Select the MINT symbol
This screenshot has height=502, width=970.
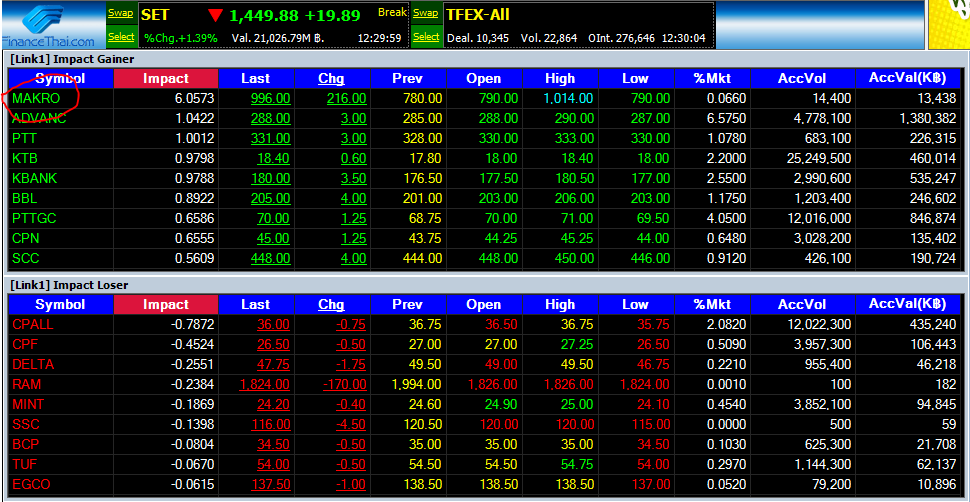point(28,405)
